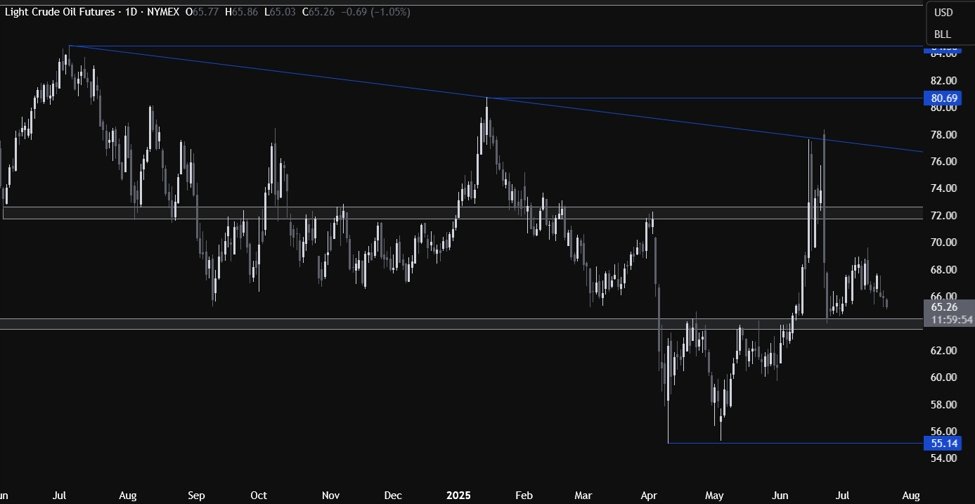
Task: Click the 2025 marker on time axis
Action: coord(456,495)
